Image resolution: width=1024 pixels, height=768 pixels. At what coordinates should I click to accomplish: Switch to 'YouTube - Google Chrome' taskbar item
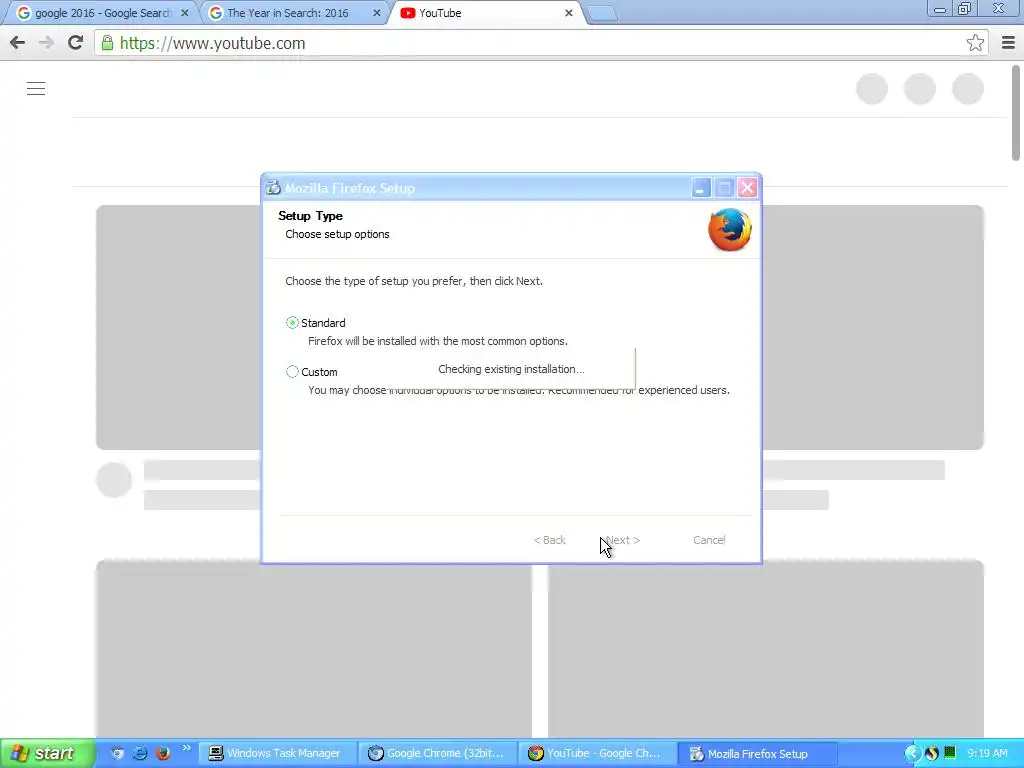click(x=596, y=754)
